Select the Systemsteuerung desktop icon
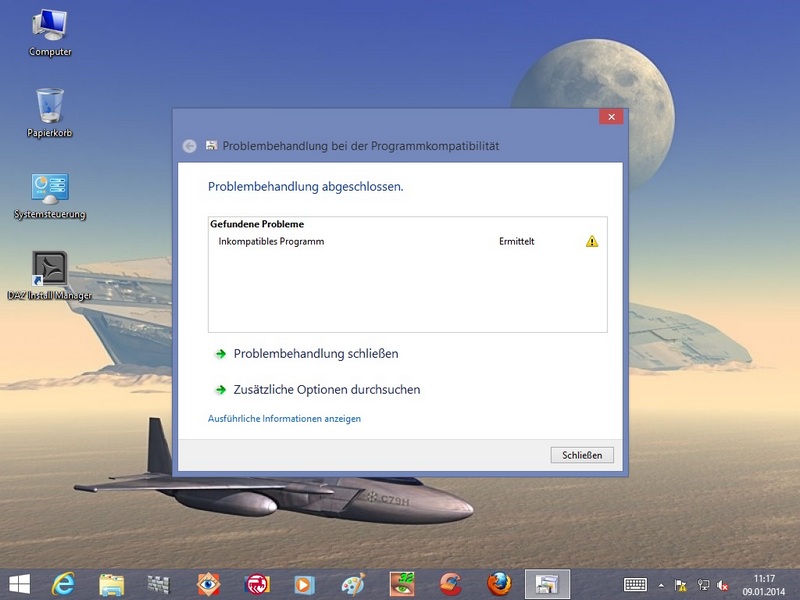 [x=49, y=196]
